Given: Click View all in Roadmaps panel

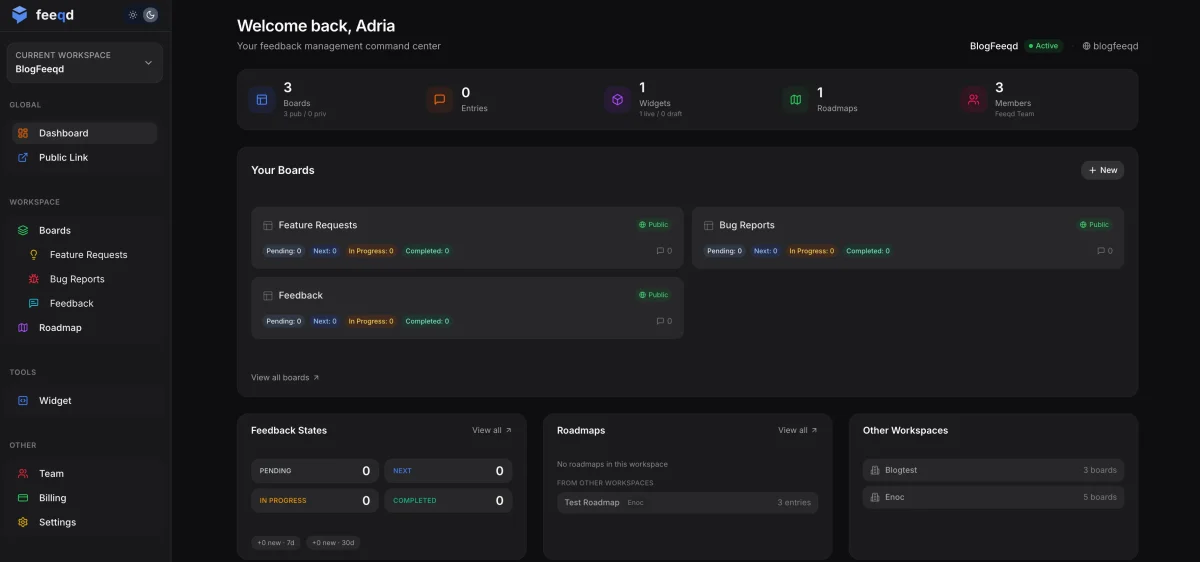Looking at the screenshot, I should 798,430.
